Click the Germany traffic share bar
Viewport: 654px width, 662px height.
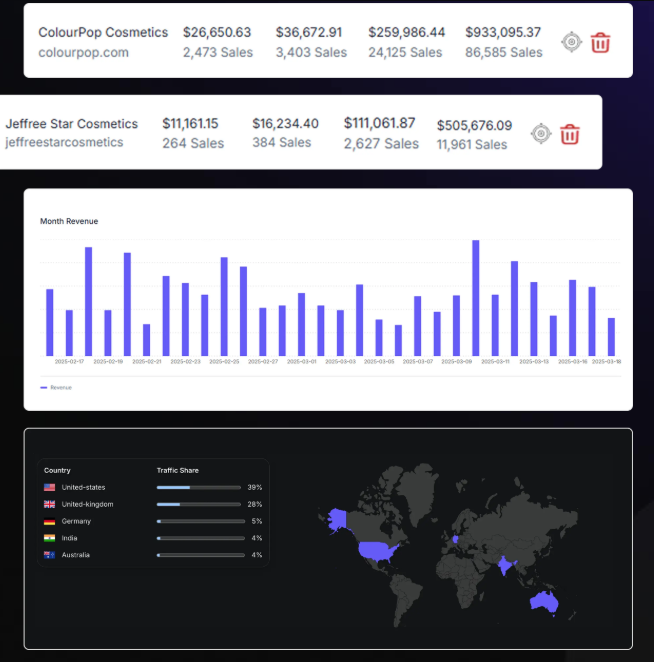tap(201, 521)
